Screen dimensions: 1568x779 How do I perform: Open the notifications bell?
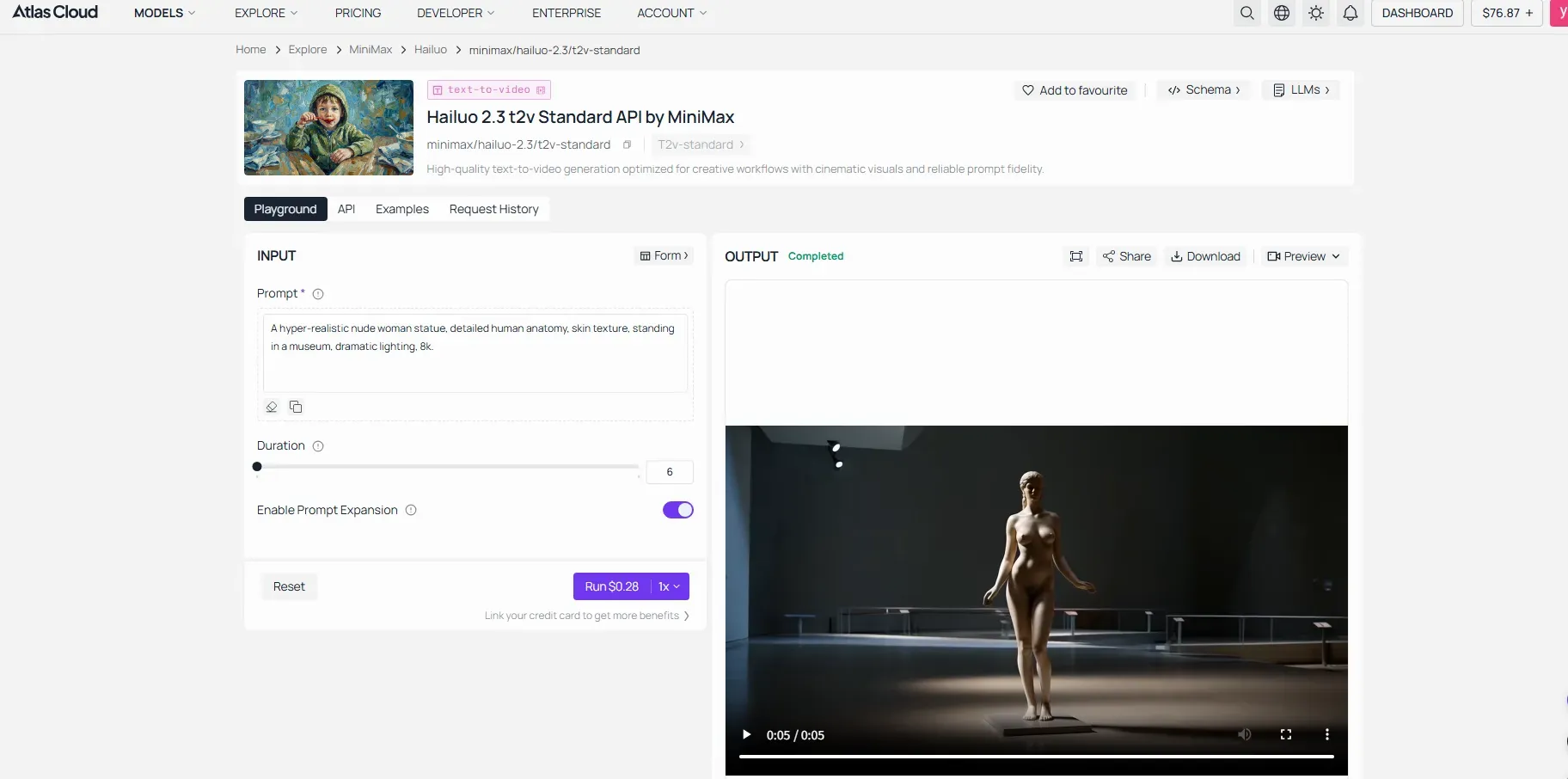point(1350,13)
